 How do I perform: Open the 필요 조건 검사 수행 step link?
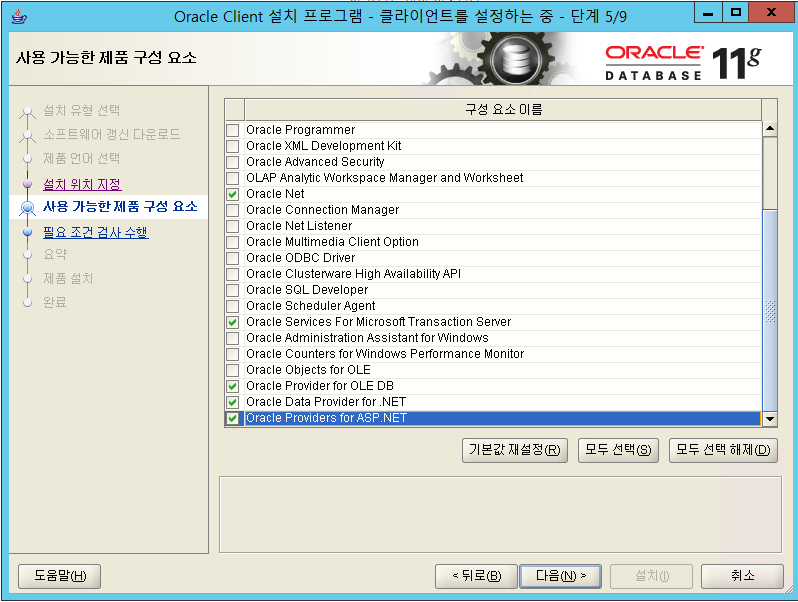tap(96, 233)
